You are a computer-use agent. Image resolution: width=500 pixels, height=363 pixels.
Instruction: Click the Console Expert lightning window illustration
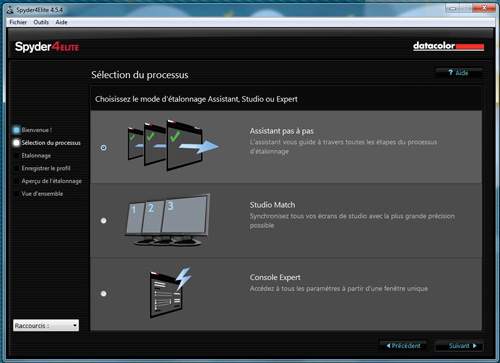[x=170, y=293]
